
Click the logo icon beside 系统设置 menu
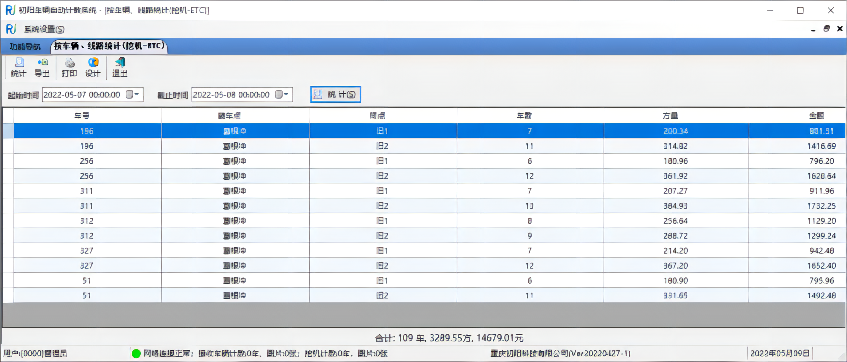tap(10, 29)
